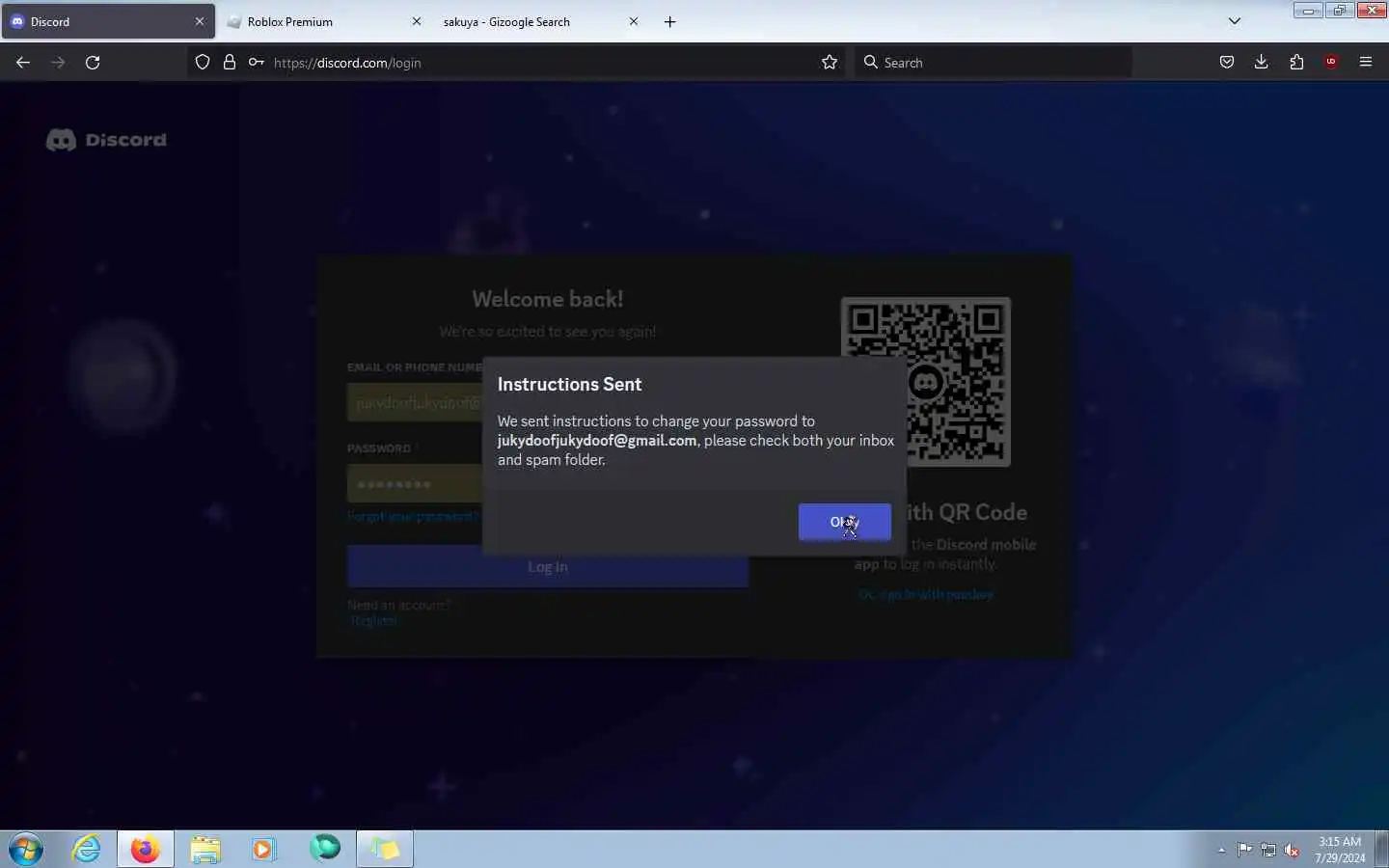Click the Forgot your password link
Screen dimensions: 1389x868
(x=413, y=517)
